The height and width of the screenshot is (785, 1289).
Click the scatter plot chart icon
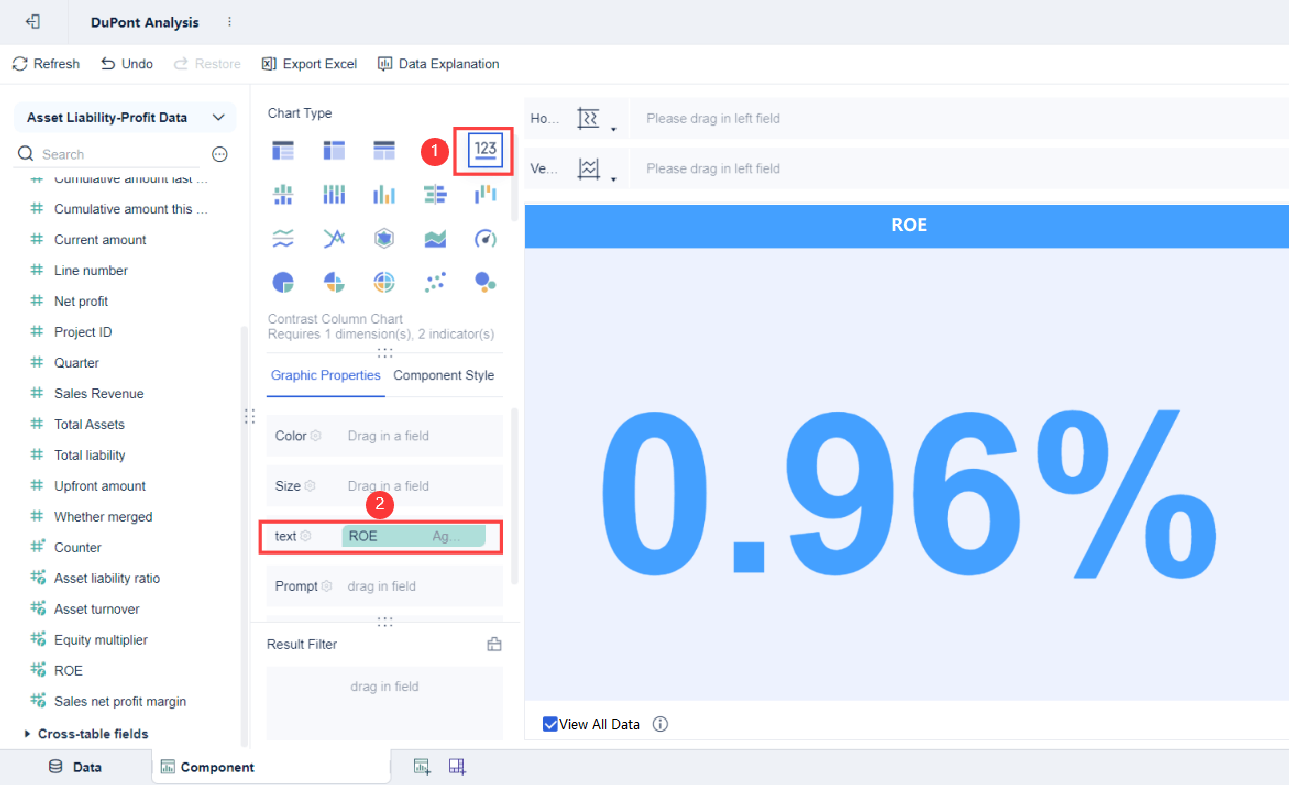point(435,282)
